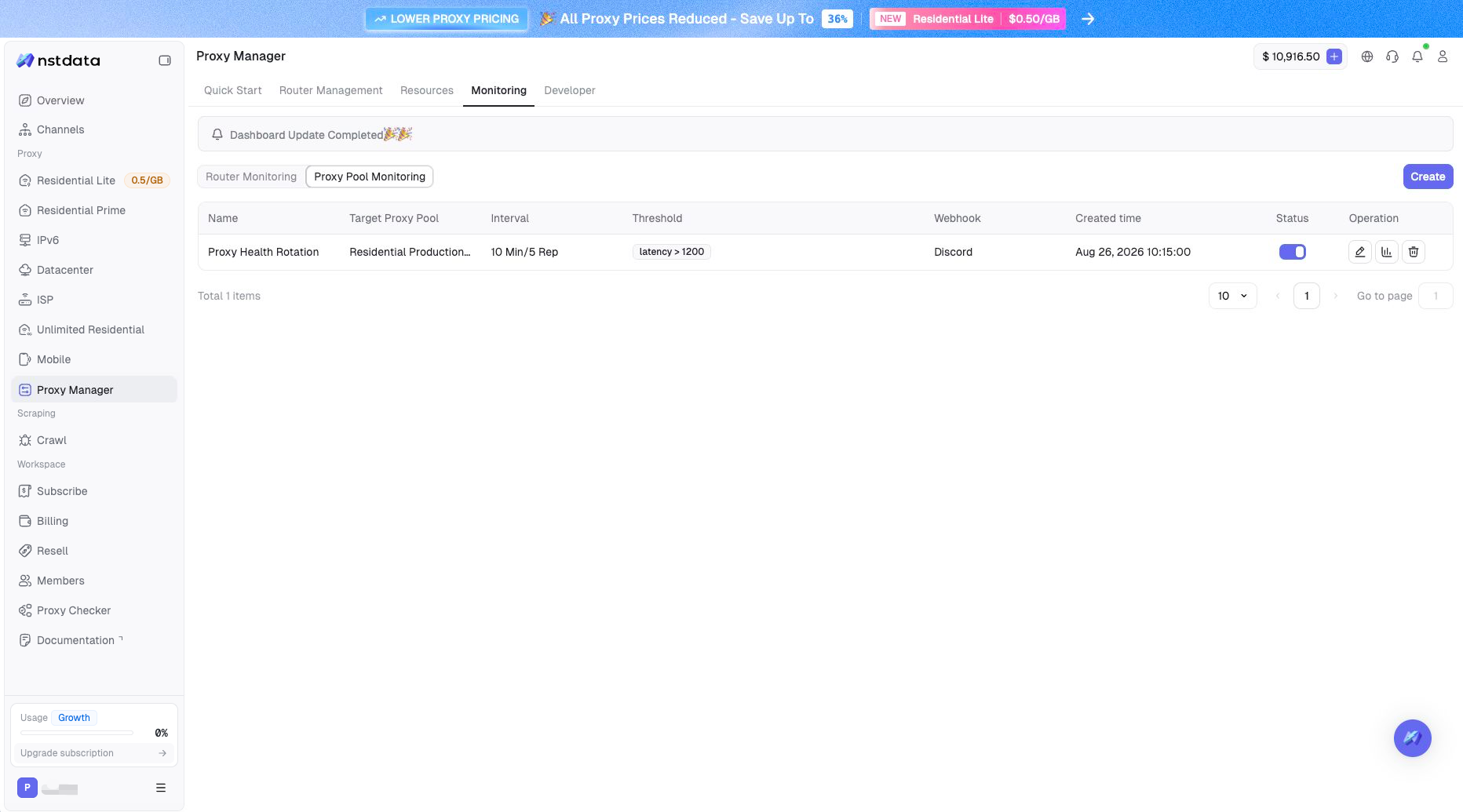Click the P account avatar
Screen dimensions: 1463x812
click(x=27, y=788)
